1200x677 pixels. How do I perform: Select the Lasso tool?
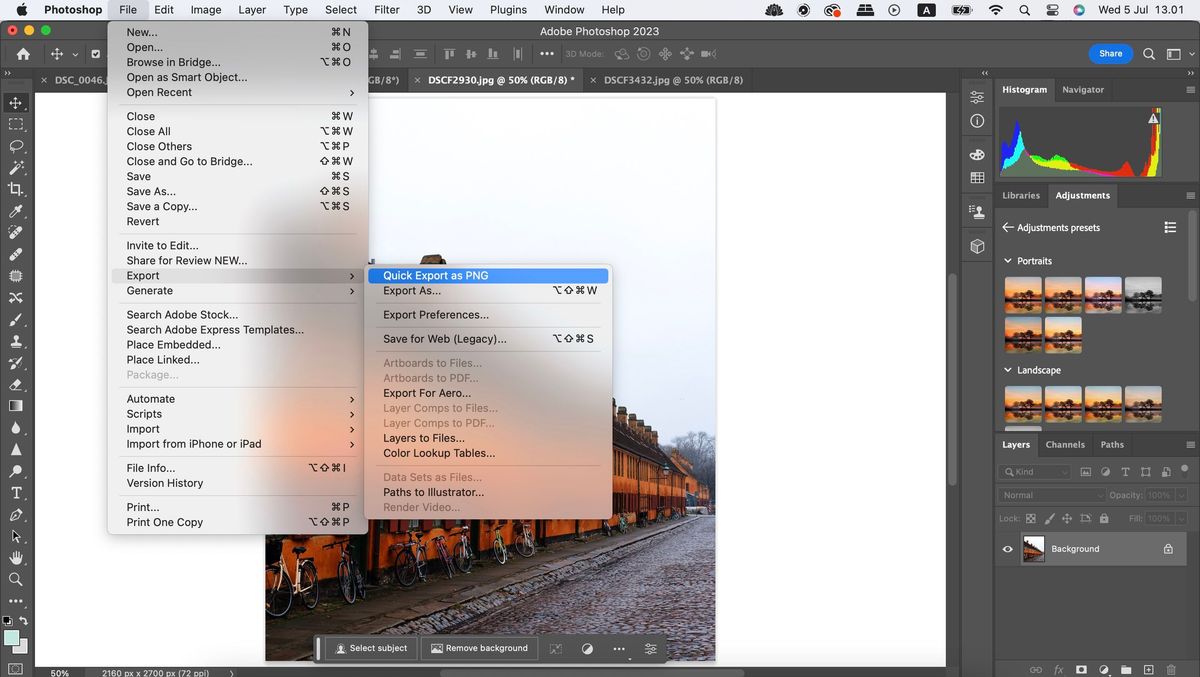pos(16,146)
